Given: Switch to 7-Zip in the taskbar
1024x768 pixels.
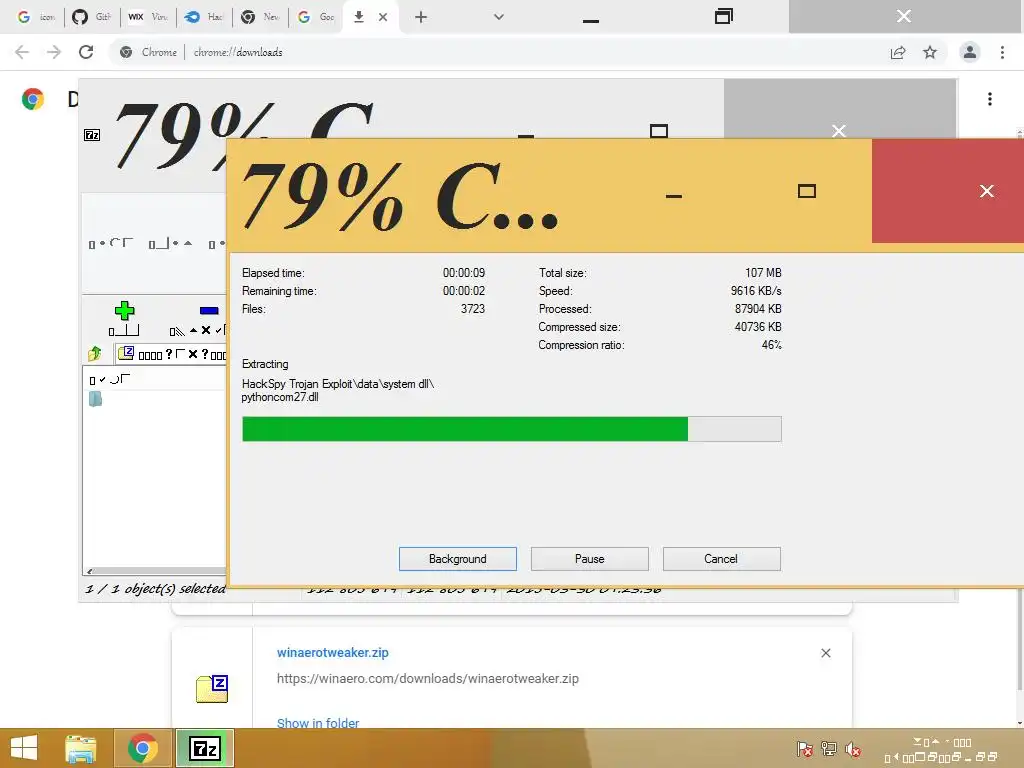Looking at the screenshot, I should coord(204,748).
